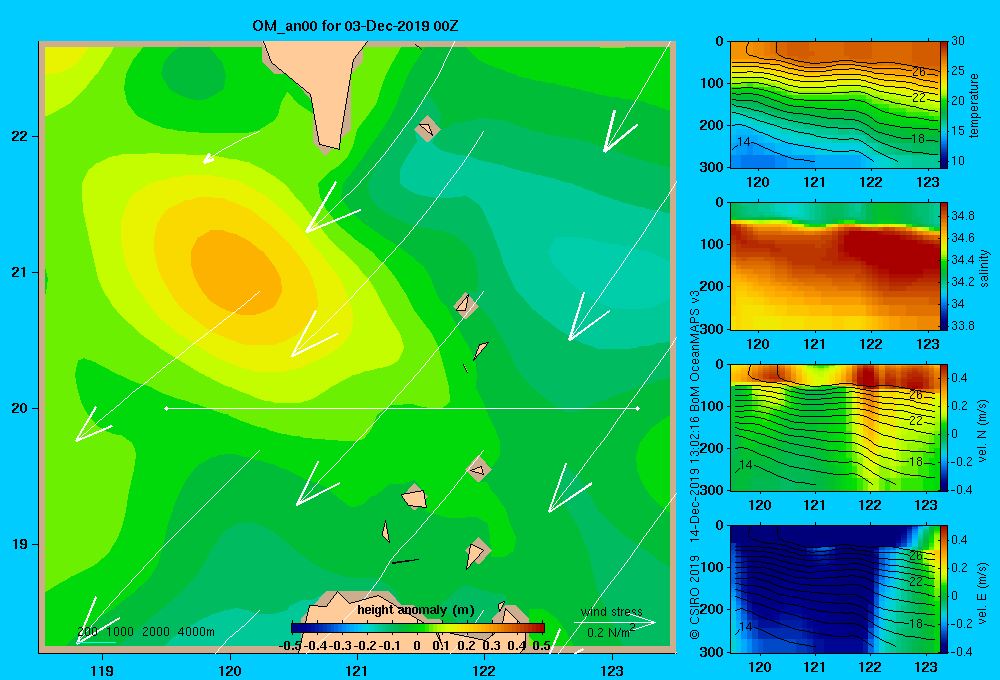Open the temperature depth section panel
The width and height of the screenshot is (1000, 680).
coord(834,105)
